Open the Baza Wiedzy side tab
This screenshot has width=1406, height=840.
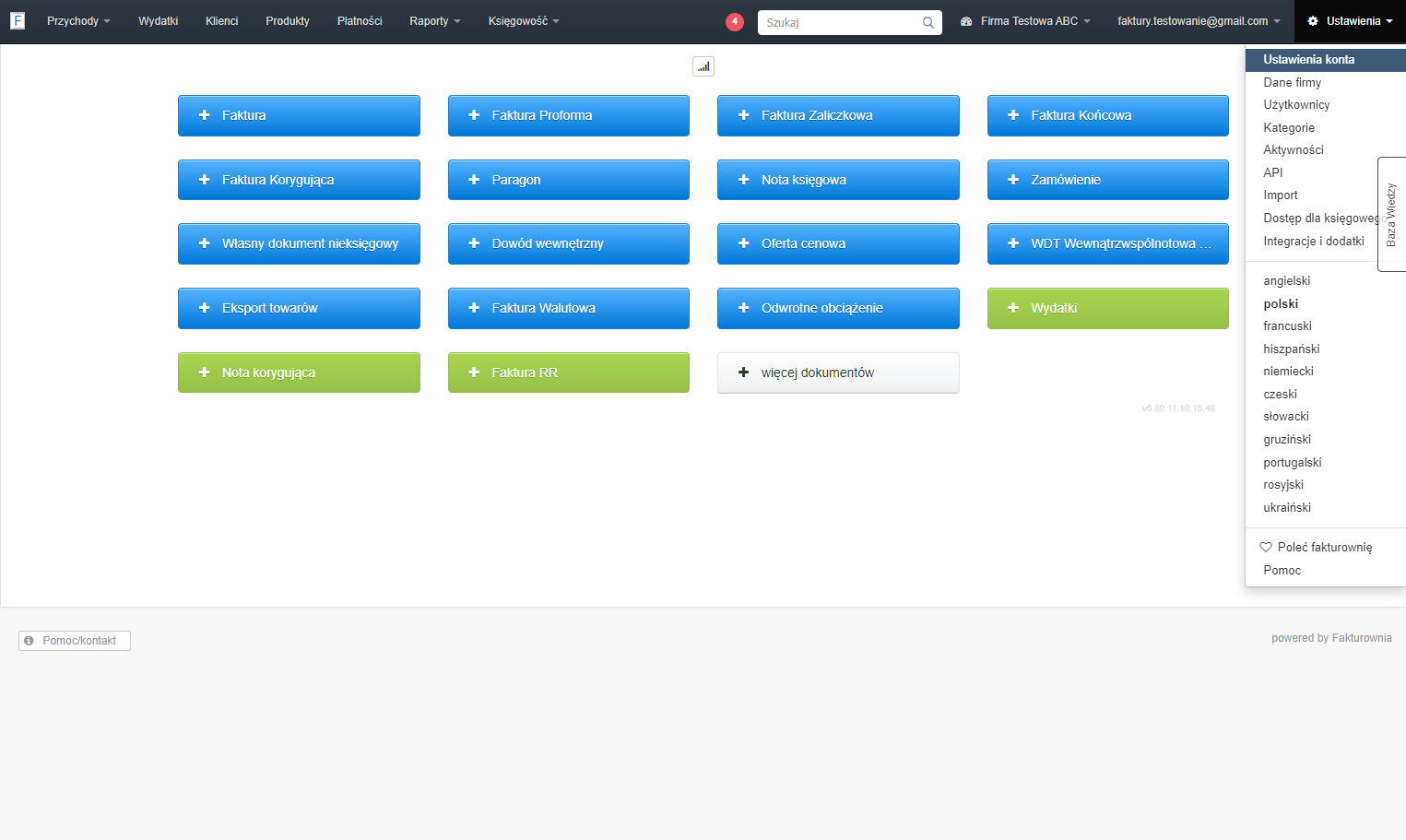[1391, 215]
